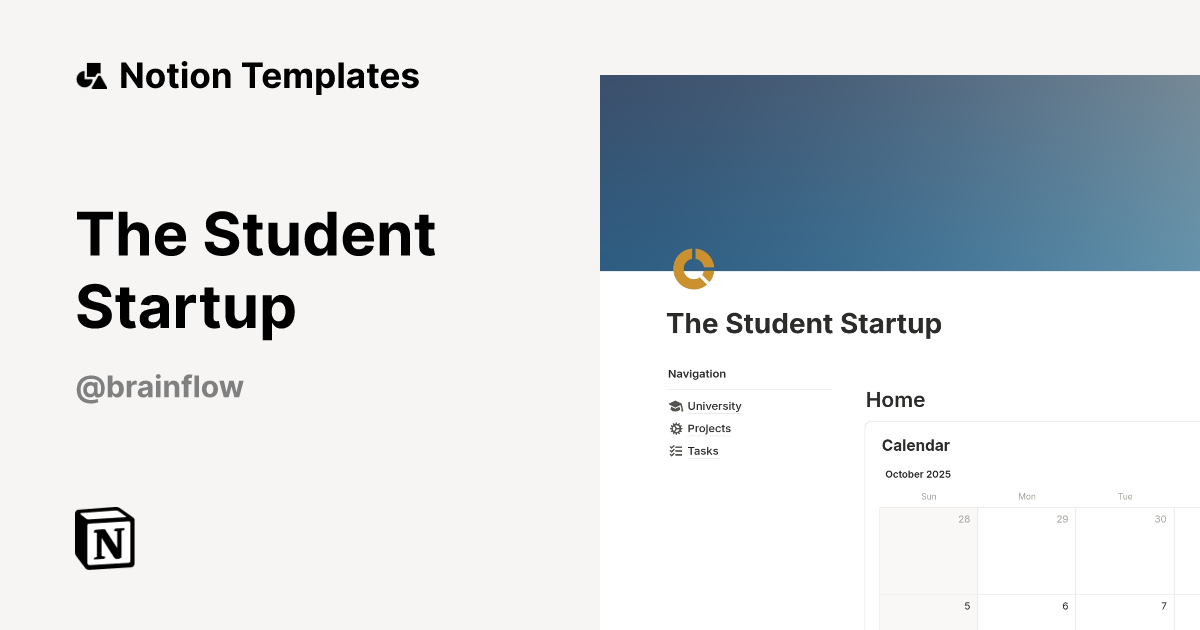Click the gear icon beside Projects
Screen dimensions: 1200x630
[x=677, y=428]
